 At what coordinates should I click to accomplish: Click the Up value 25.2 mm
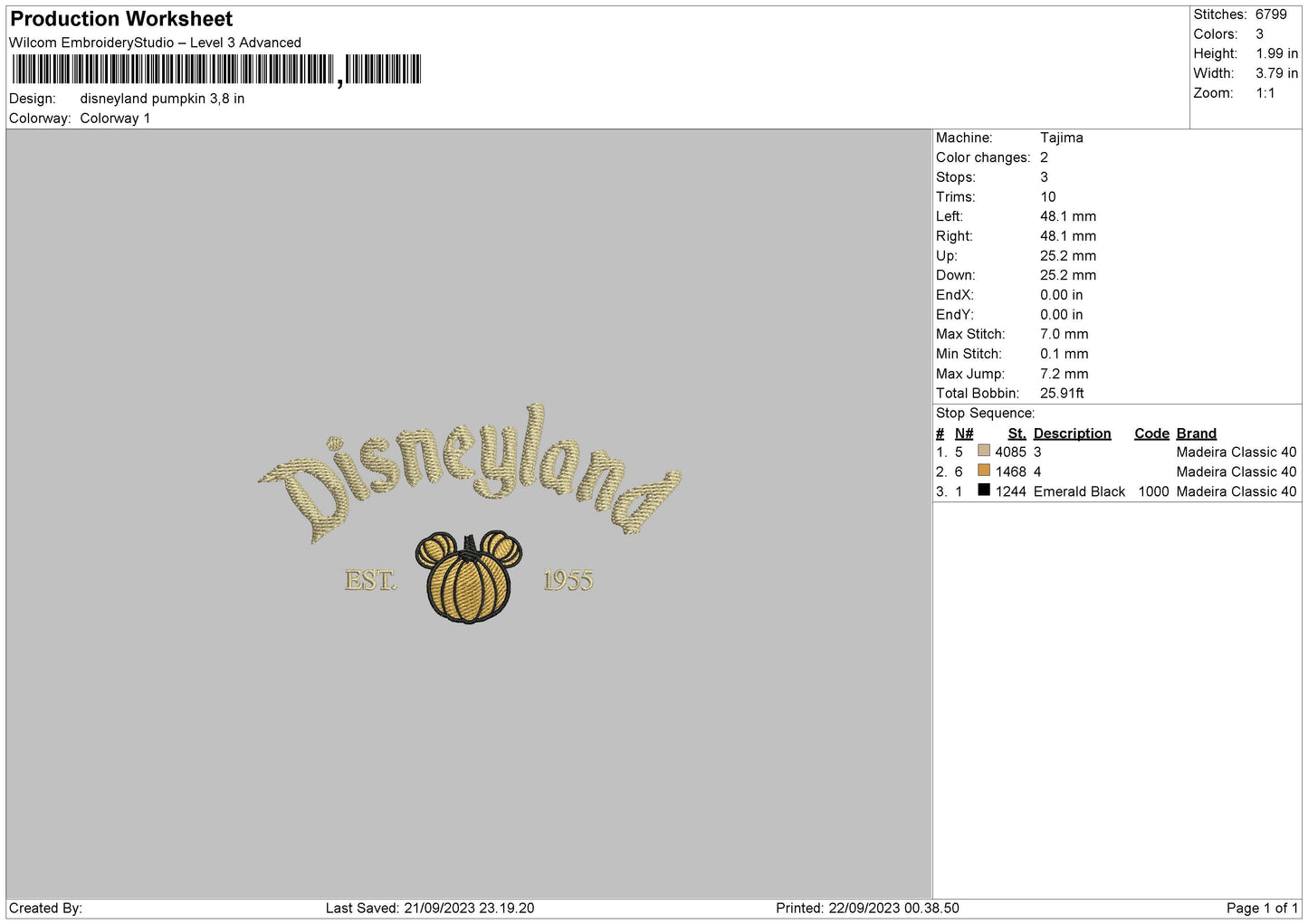1067,256
